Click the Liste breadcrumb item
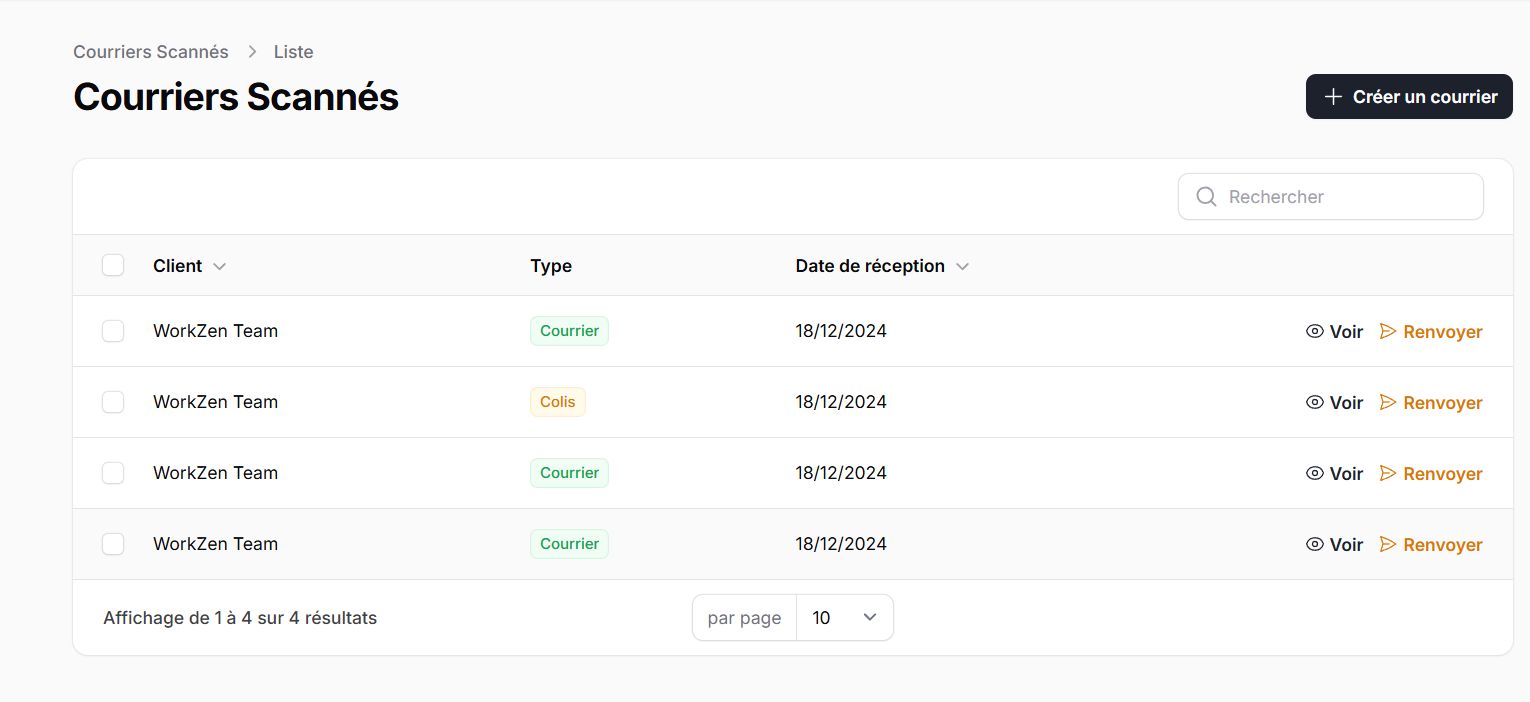This screenshot has width=1530, height=702. [x=293, y=52]
